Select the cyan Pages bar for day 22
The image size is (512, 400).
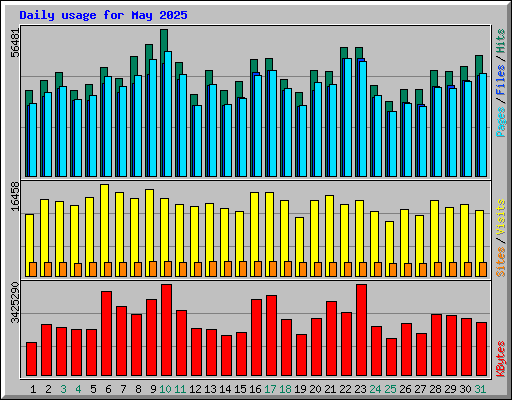click(x=348, y=117)
